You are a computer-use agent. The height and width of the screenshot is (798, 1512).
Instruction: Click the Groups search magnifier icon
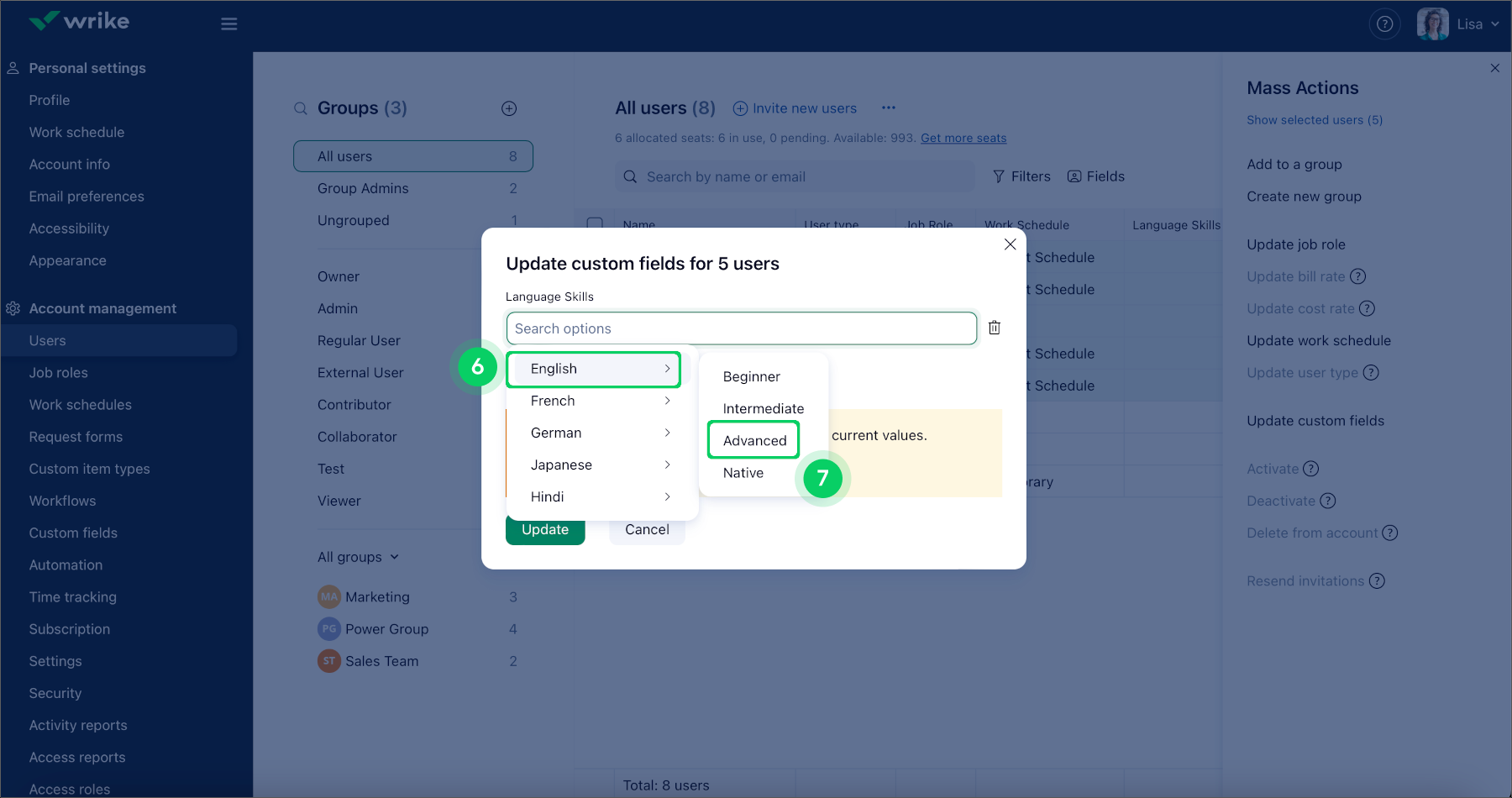pyautogui.click(x=301, y=108)
